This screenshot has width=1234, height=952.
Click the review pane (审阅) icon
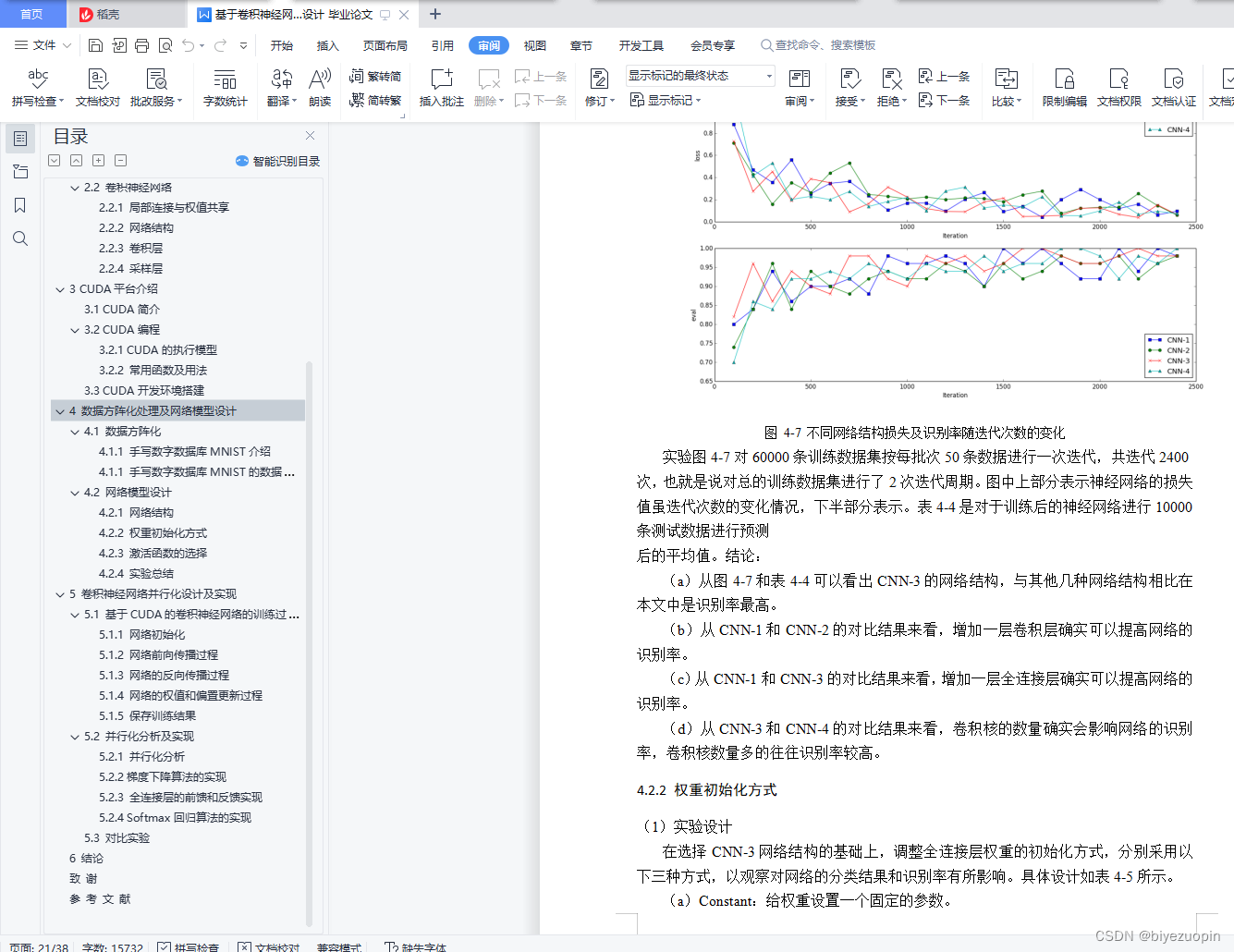[800, 88]
